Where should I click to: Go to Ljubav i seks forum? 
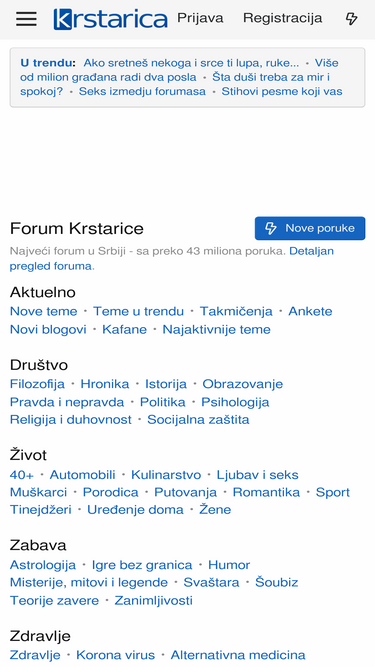[x=258, y=475]
